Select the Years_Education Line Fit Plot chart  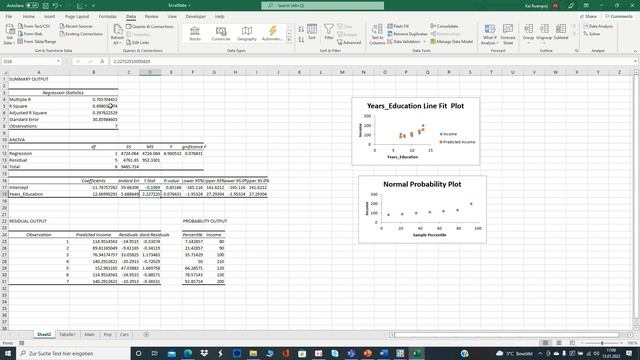(416, 131)
